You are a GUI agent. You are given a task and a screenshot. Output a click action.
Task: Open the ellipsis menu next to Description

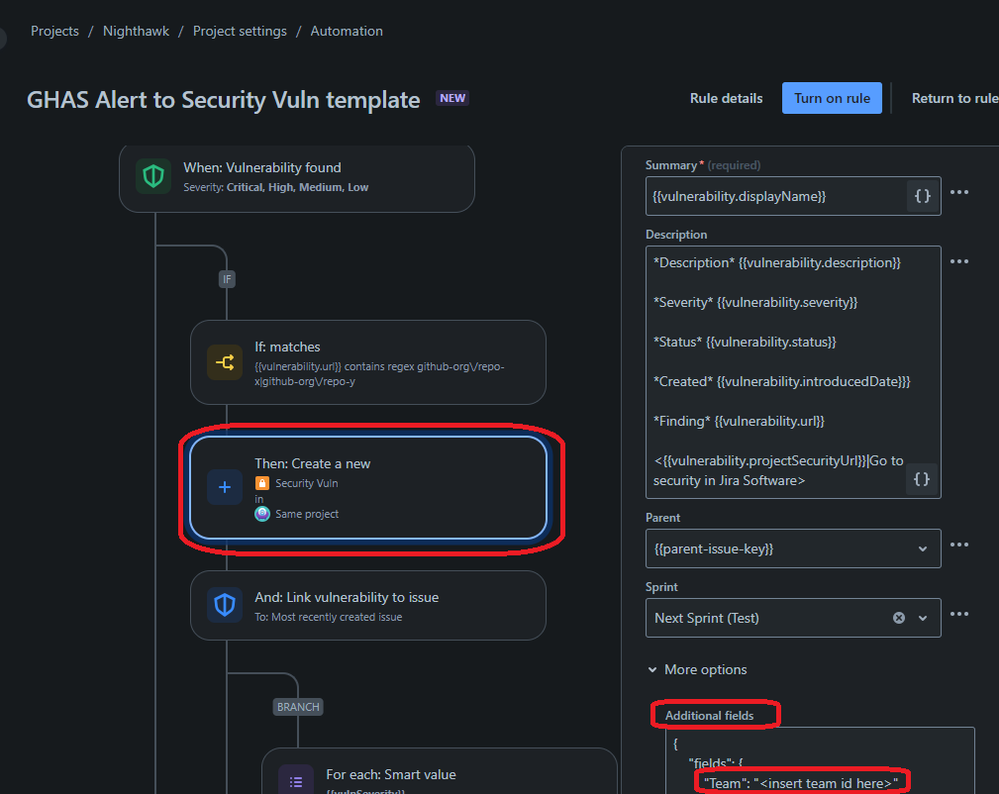coord(959,261)
